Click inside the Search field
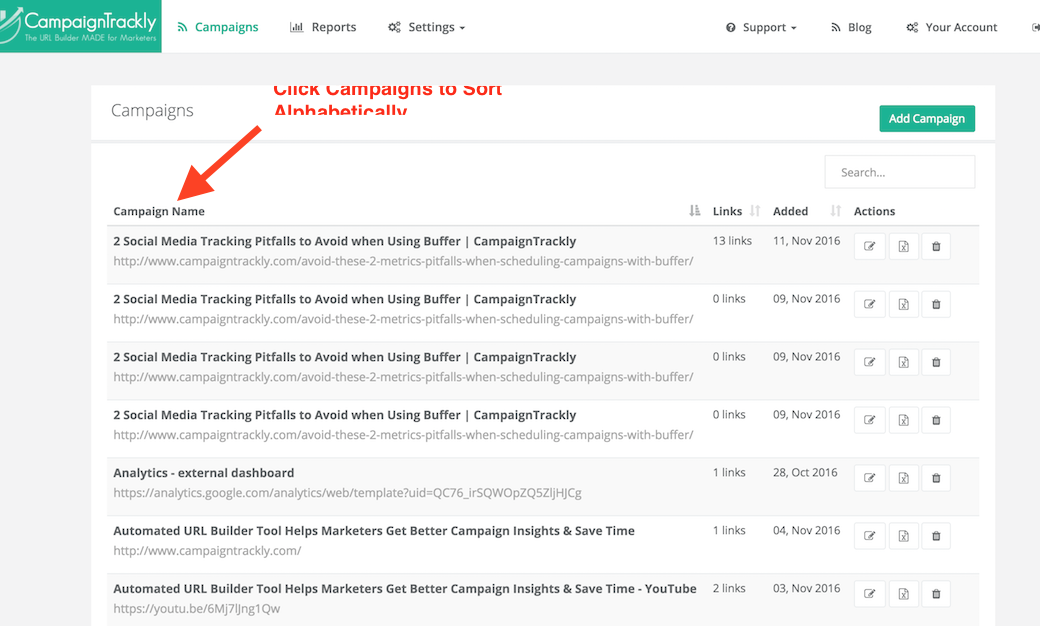 pos(899,171)
